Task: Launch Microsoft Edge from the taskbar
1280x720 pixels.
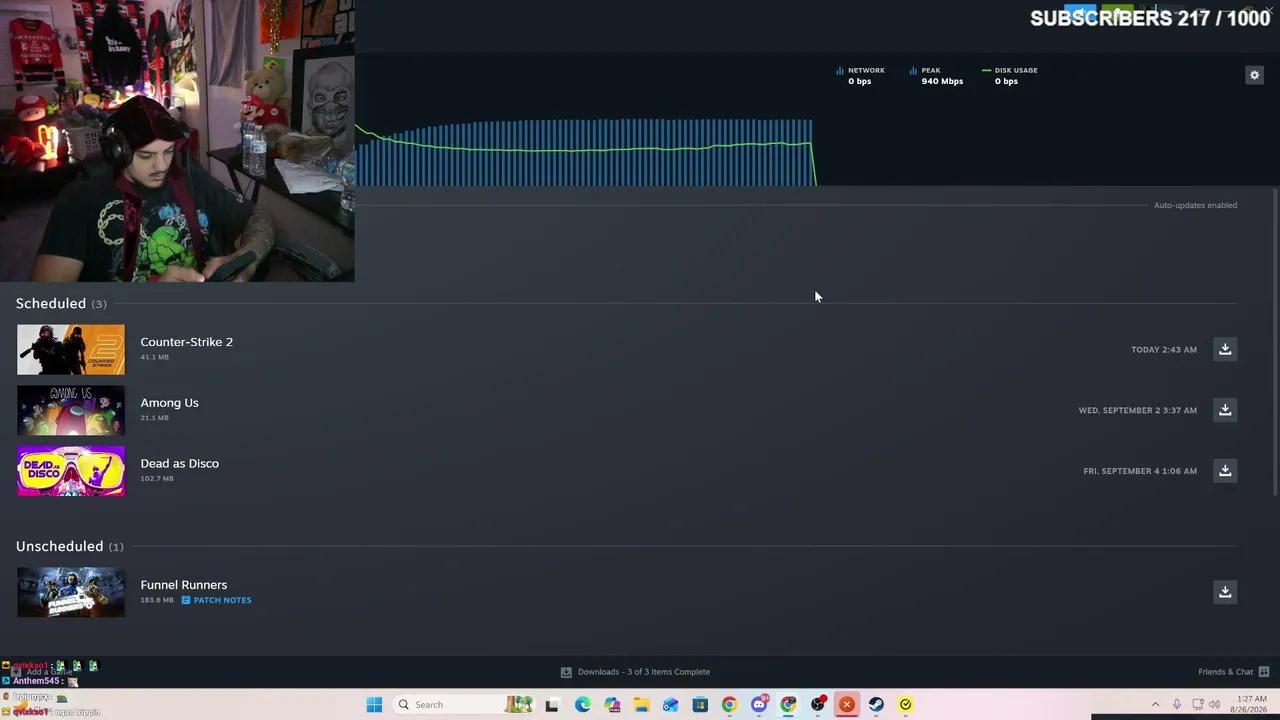Action: click(583, 705)
